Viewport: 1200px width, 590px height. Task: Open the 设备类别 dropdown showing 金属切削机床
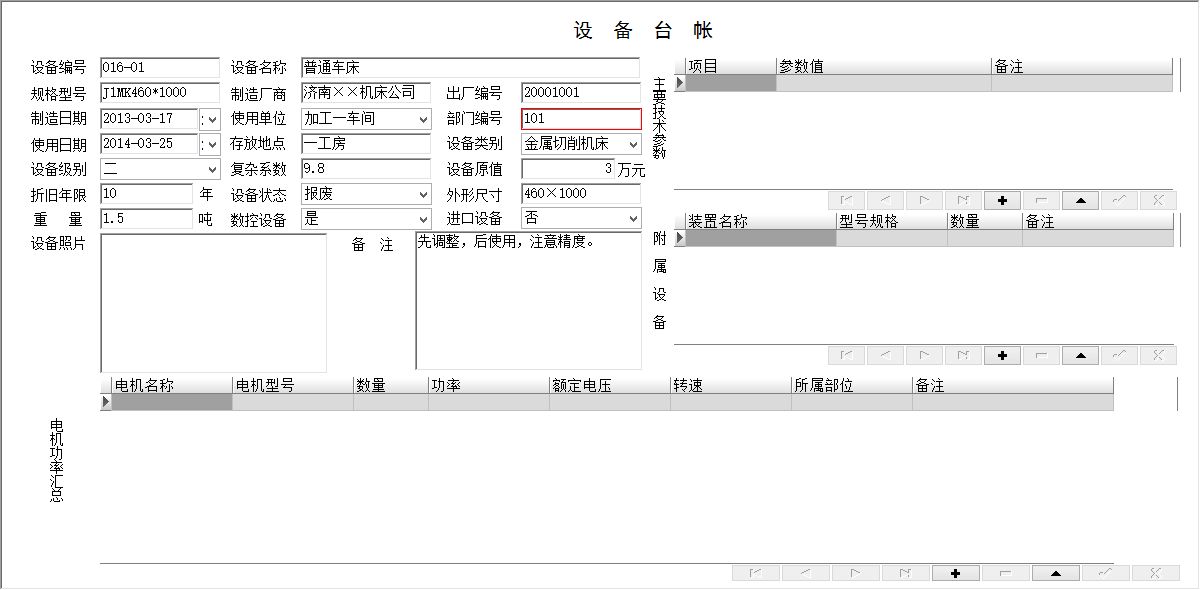point(633,144)
